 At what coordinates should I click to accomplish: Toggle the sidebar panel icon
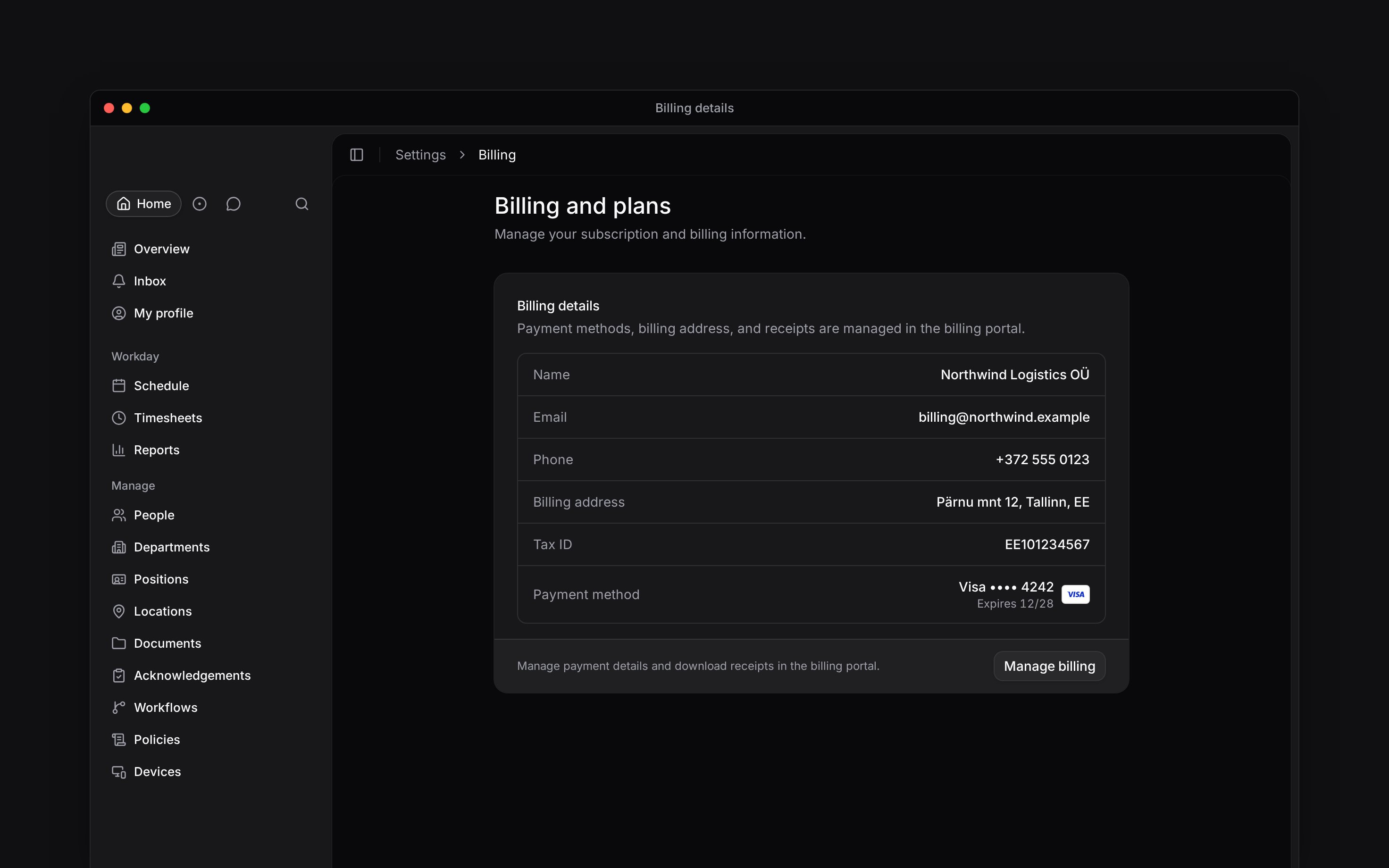pyautogui.click(x=356, y=155)
